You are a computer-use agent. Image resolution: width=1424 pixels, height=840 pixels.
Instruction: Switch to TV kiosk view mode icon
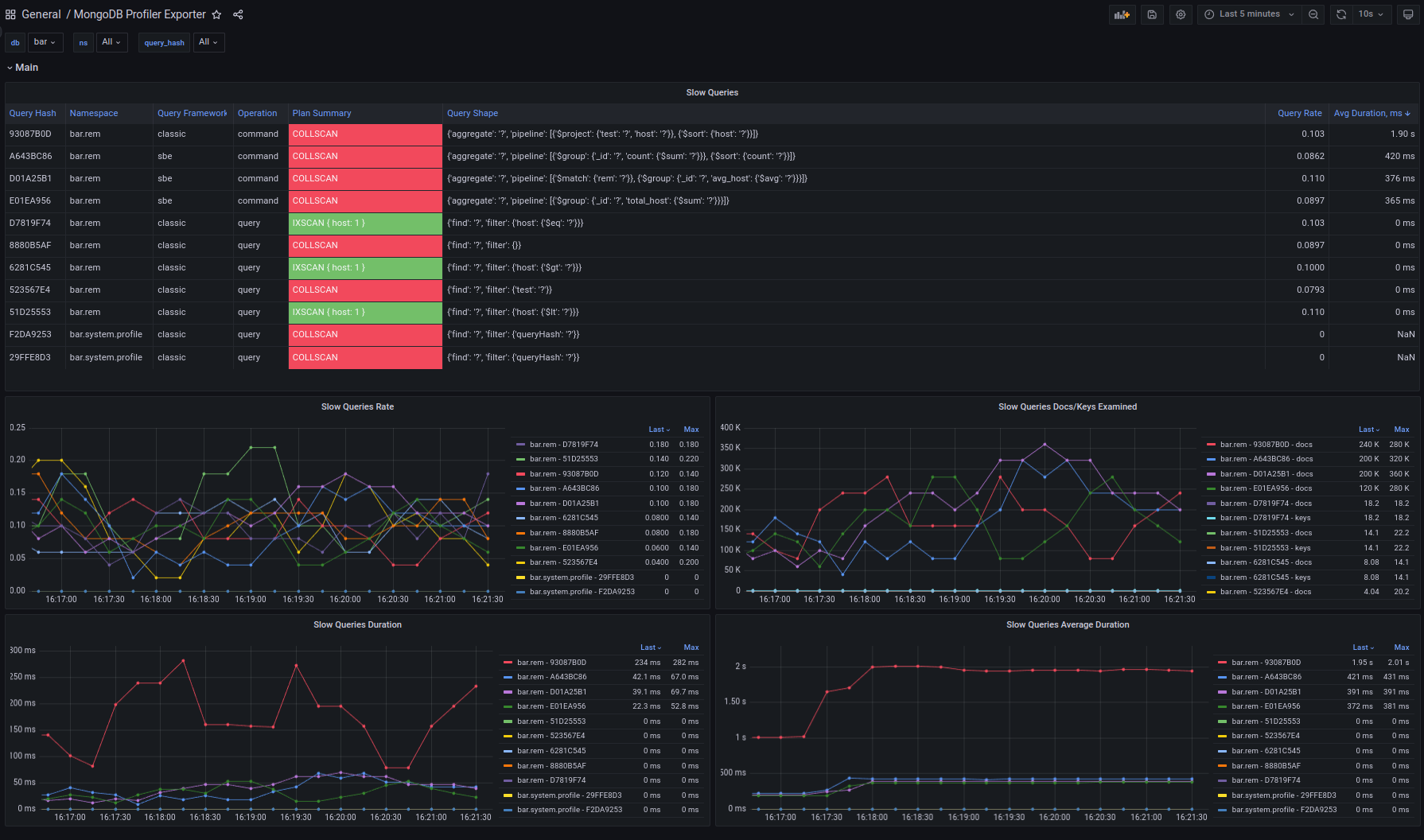tap(1408, 14)
